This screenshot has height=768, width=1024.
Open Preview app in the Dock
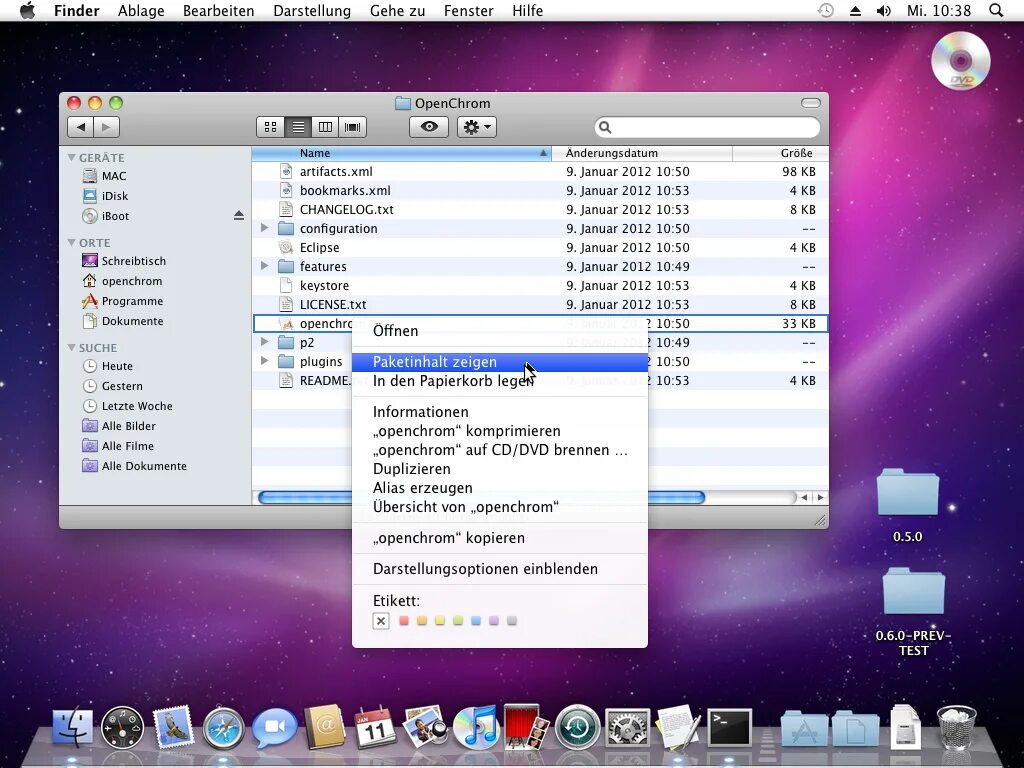click(x=424, y=727)
